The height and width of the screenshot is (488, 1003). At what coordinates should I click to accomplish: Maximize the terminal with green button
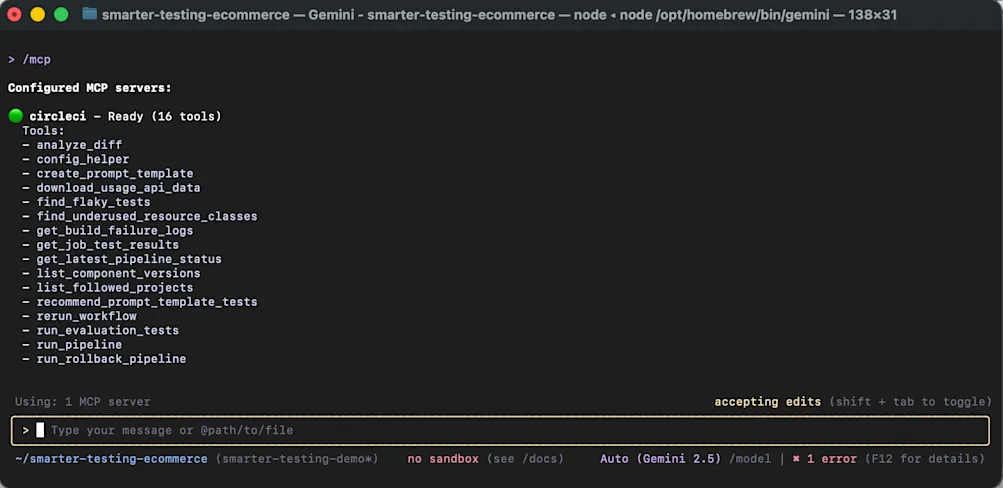(61, 14)
